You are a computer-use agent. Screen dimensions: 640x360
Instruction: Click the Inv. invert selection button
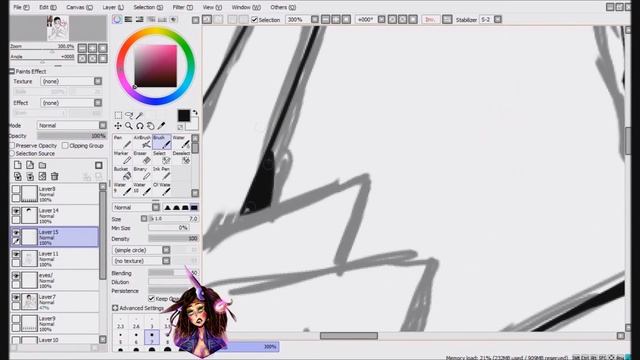430,20
